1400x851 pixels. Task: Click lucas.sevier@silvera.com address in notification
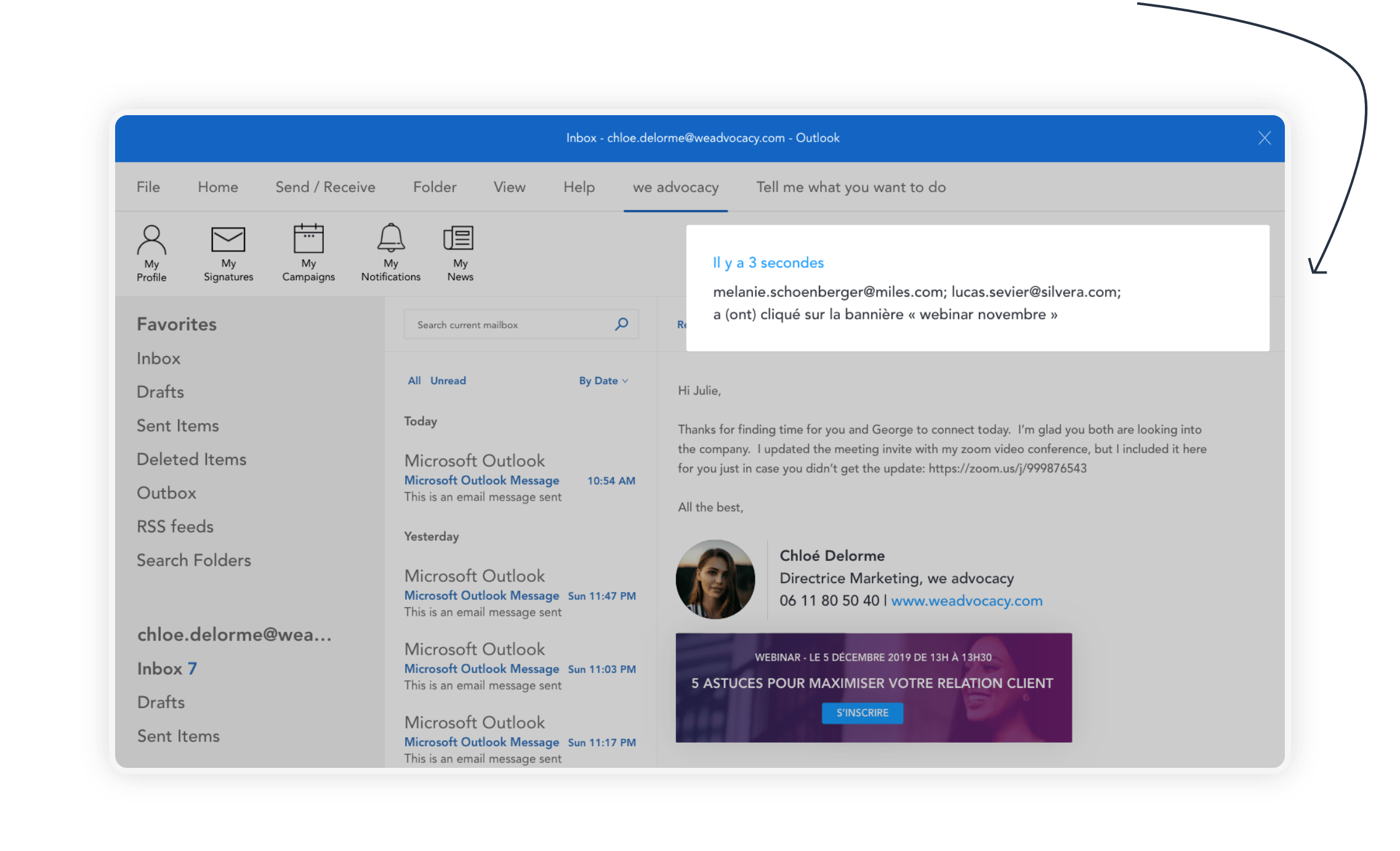pyautogui.click(x=1035, y=292)
